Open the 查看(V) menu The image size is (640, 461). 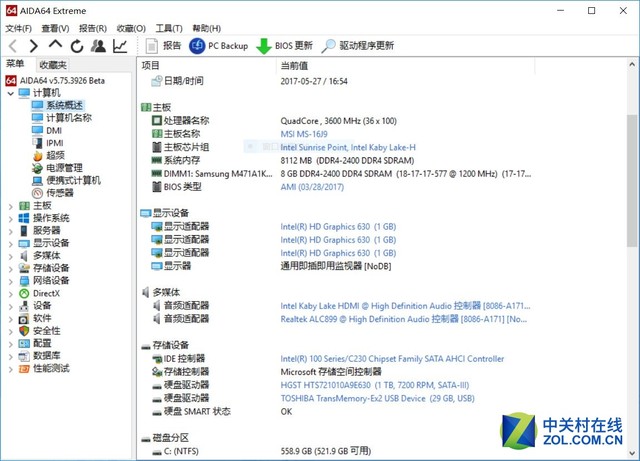(x=55, y=28)
